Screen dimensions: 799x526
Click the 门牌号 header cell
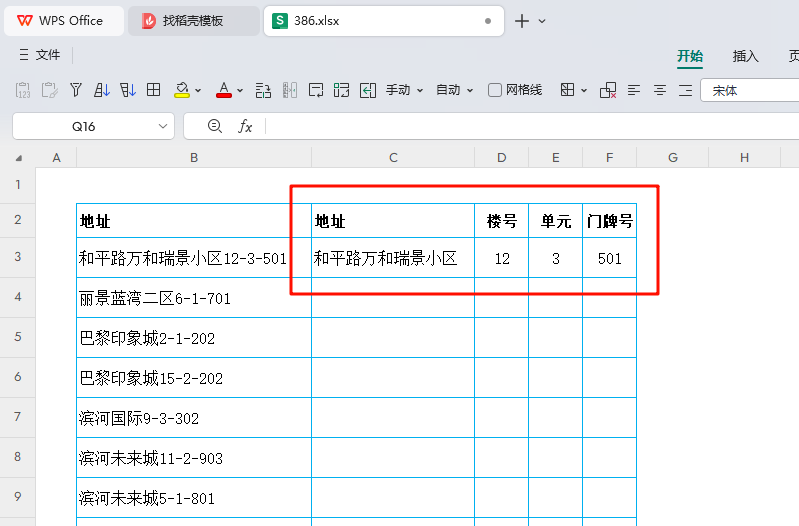click(x=609, y=221)
